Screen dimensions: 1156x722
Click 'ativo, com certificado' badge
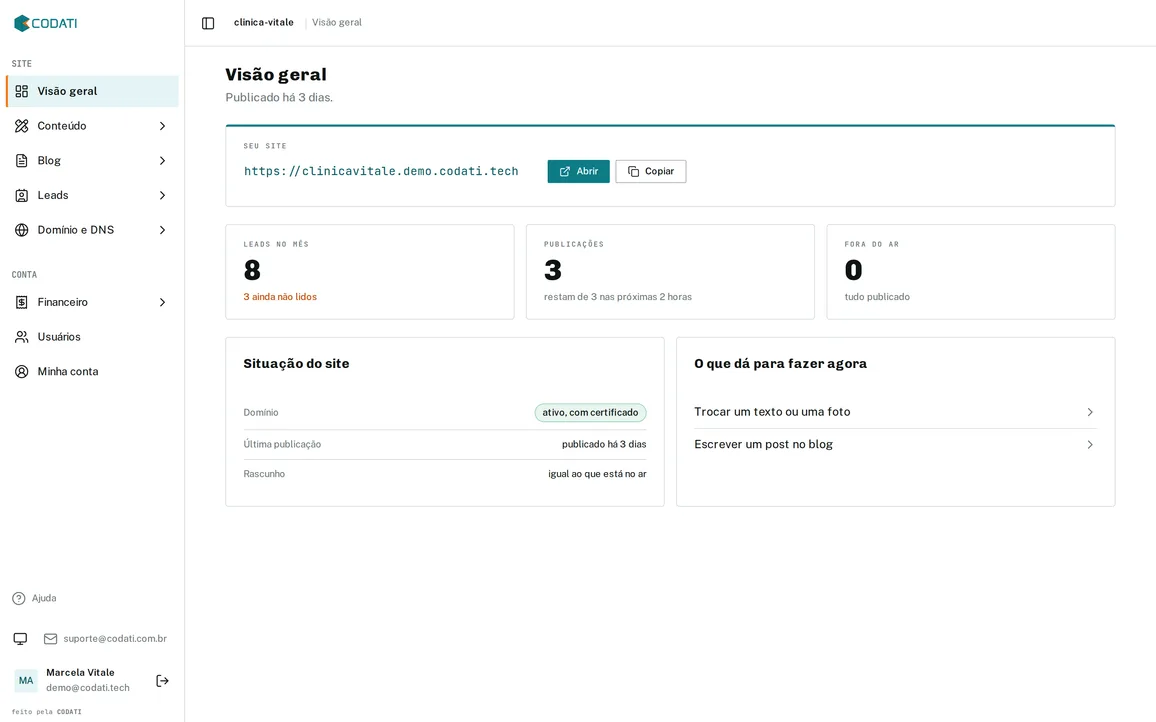591,412
